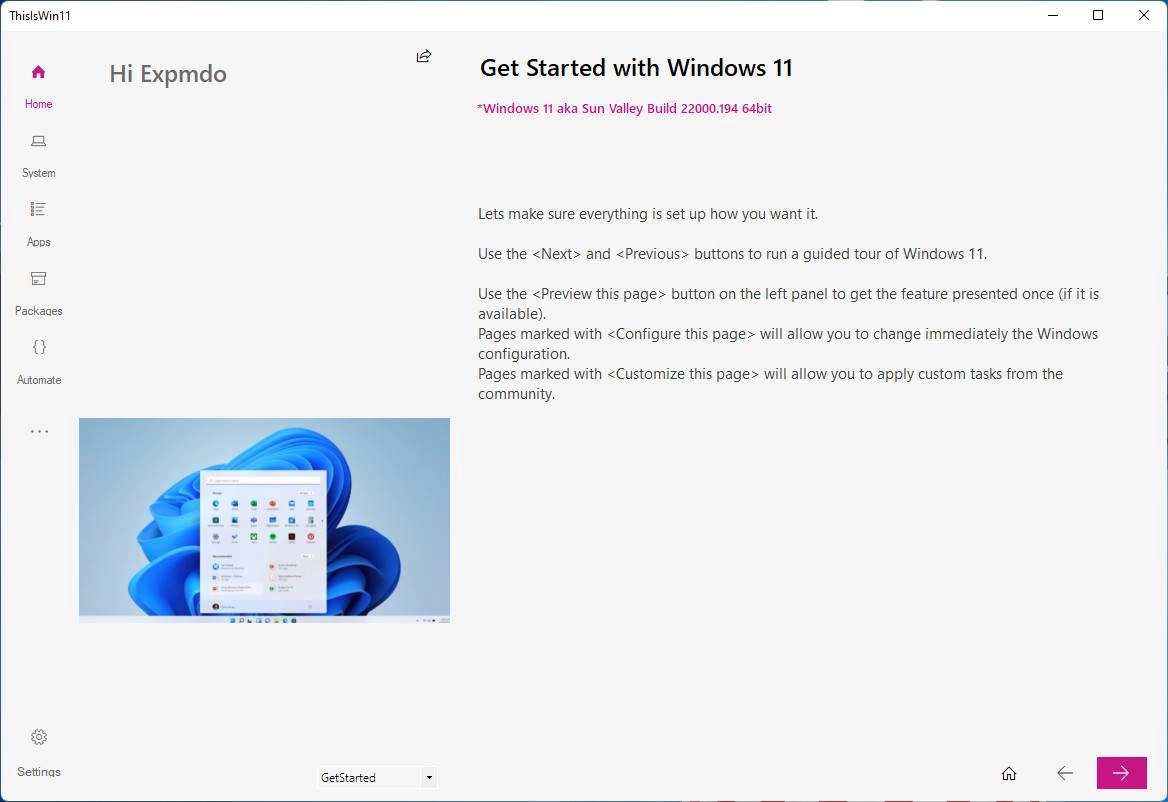This screenshot has height=802, width=1168.
Task: Click the 'Get Started with Windows 11' heading
Action: click(636, 68)
